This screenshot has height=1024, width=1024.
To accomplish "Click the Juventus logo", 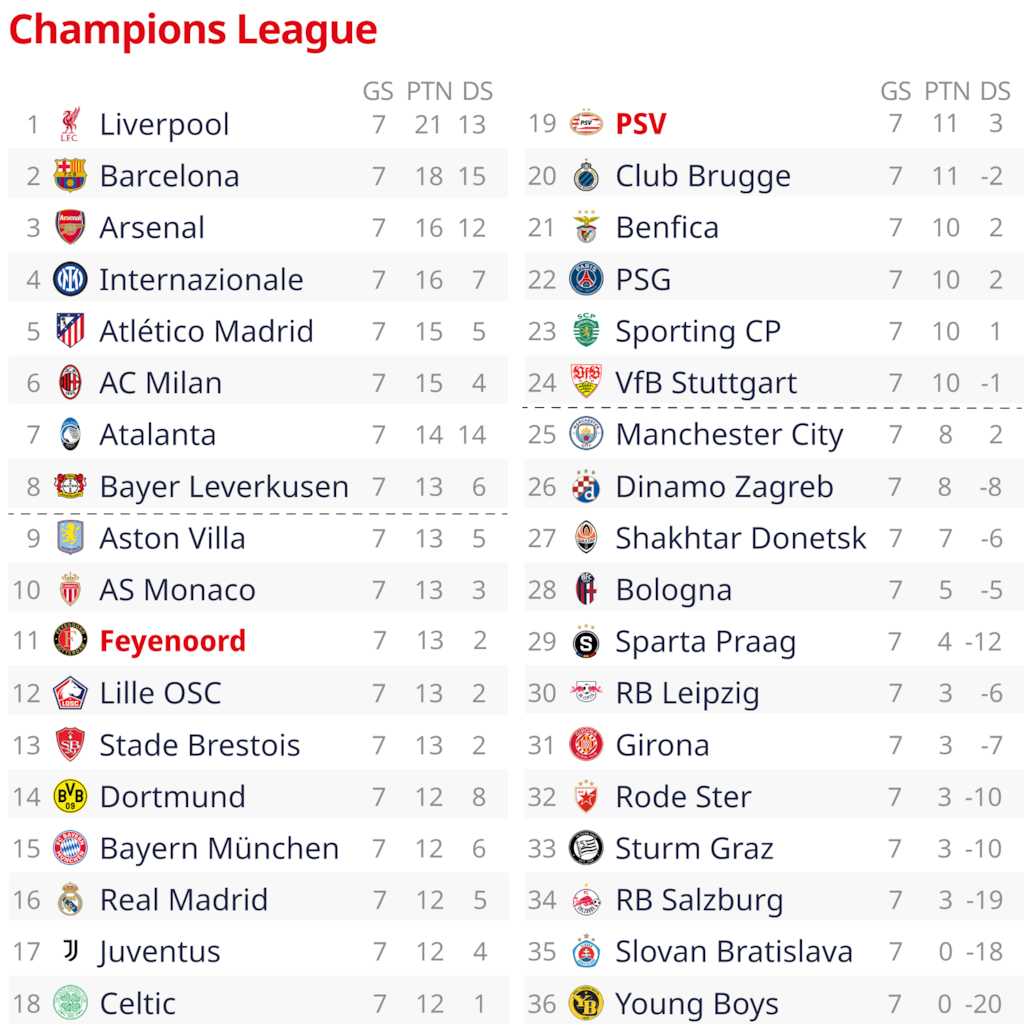I will pos(70,951).
